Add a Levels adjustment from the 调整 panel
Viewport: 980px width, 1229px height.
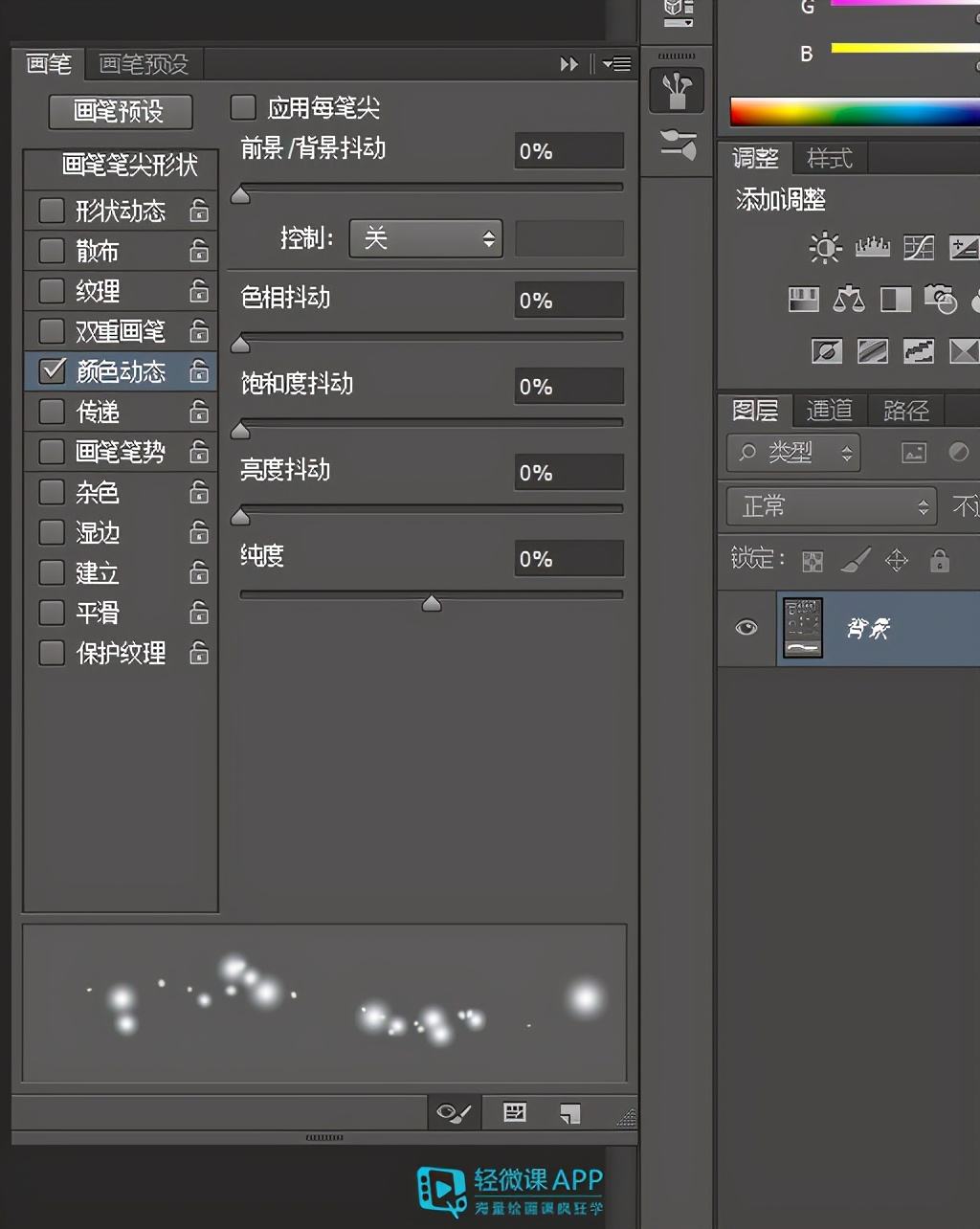tap(871, 247)
